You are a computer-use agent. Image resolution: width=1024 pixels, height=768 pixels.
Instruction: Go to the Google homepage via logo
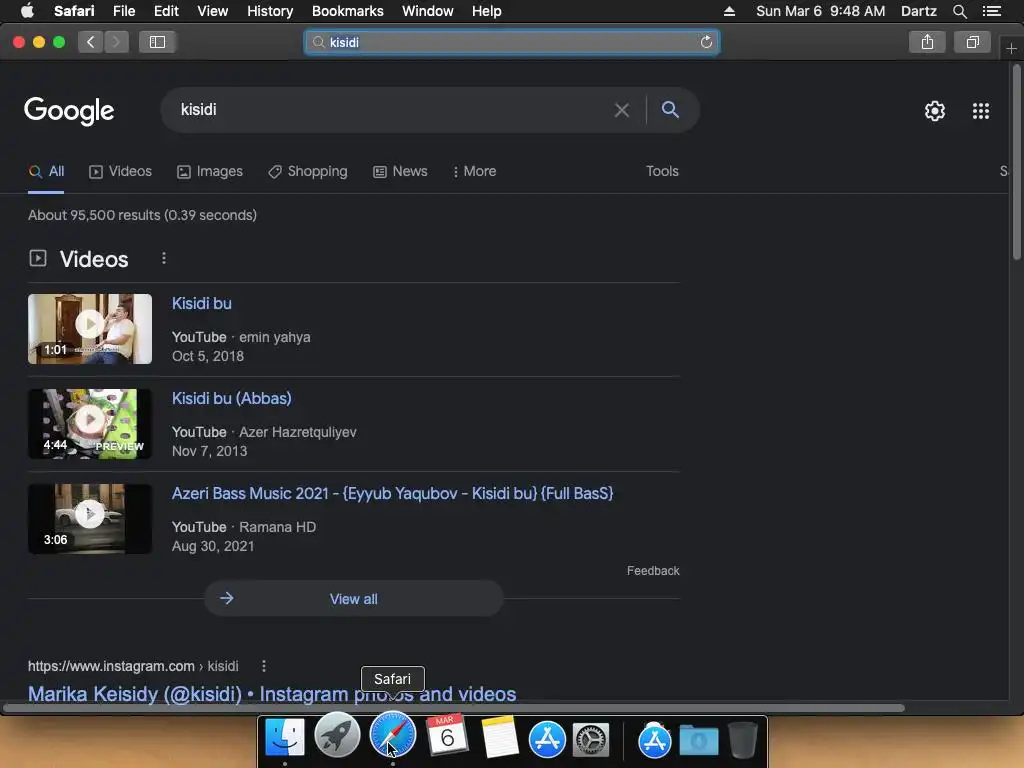tap(69, 112)
